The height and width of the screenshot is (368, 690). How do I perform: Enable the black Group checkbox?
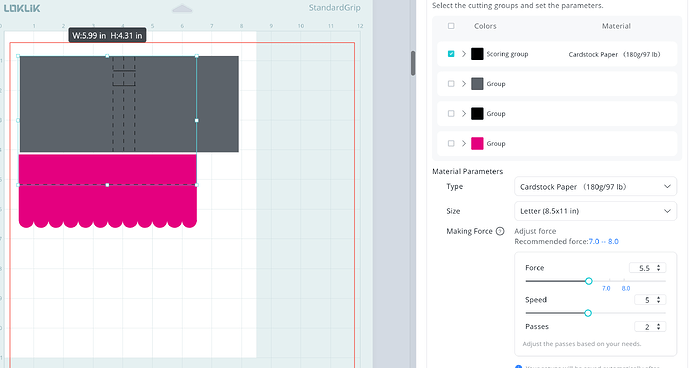(451, 114)
